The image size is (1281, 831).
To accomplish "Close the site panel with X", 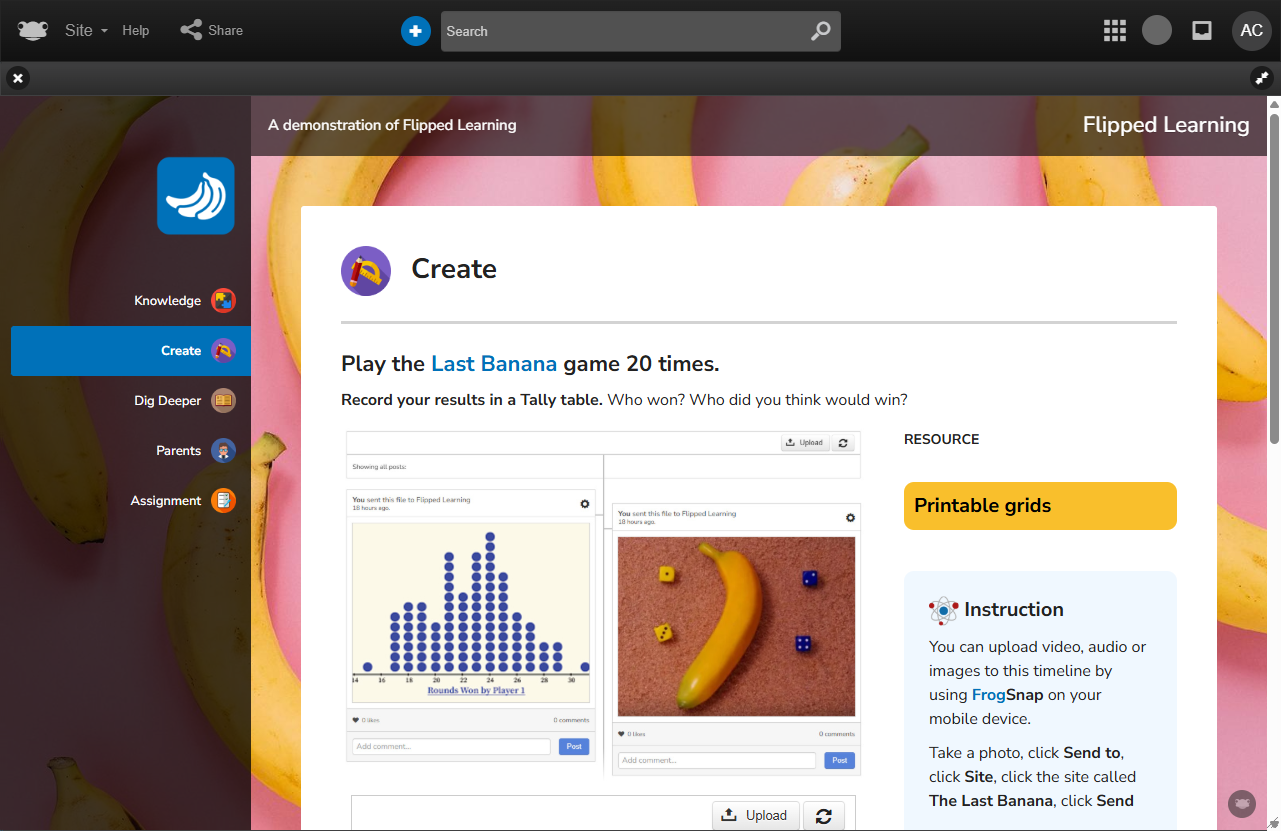I will [x=18, y=78].
